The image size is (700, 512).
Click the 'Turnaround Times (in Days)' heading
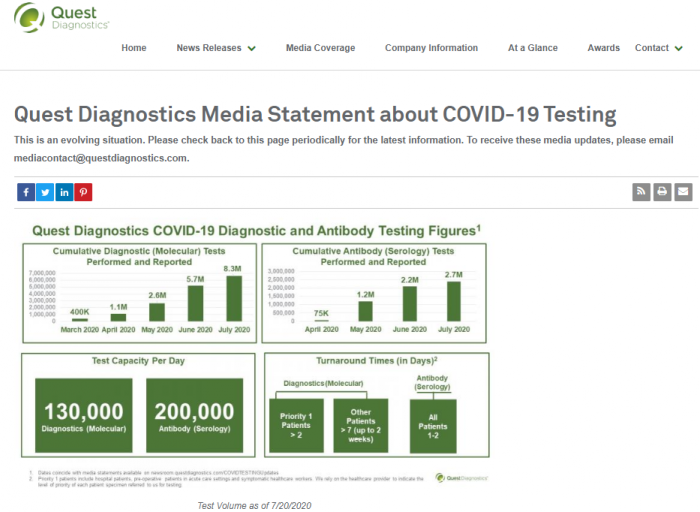(377, 361)
